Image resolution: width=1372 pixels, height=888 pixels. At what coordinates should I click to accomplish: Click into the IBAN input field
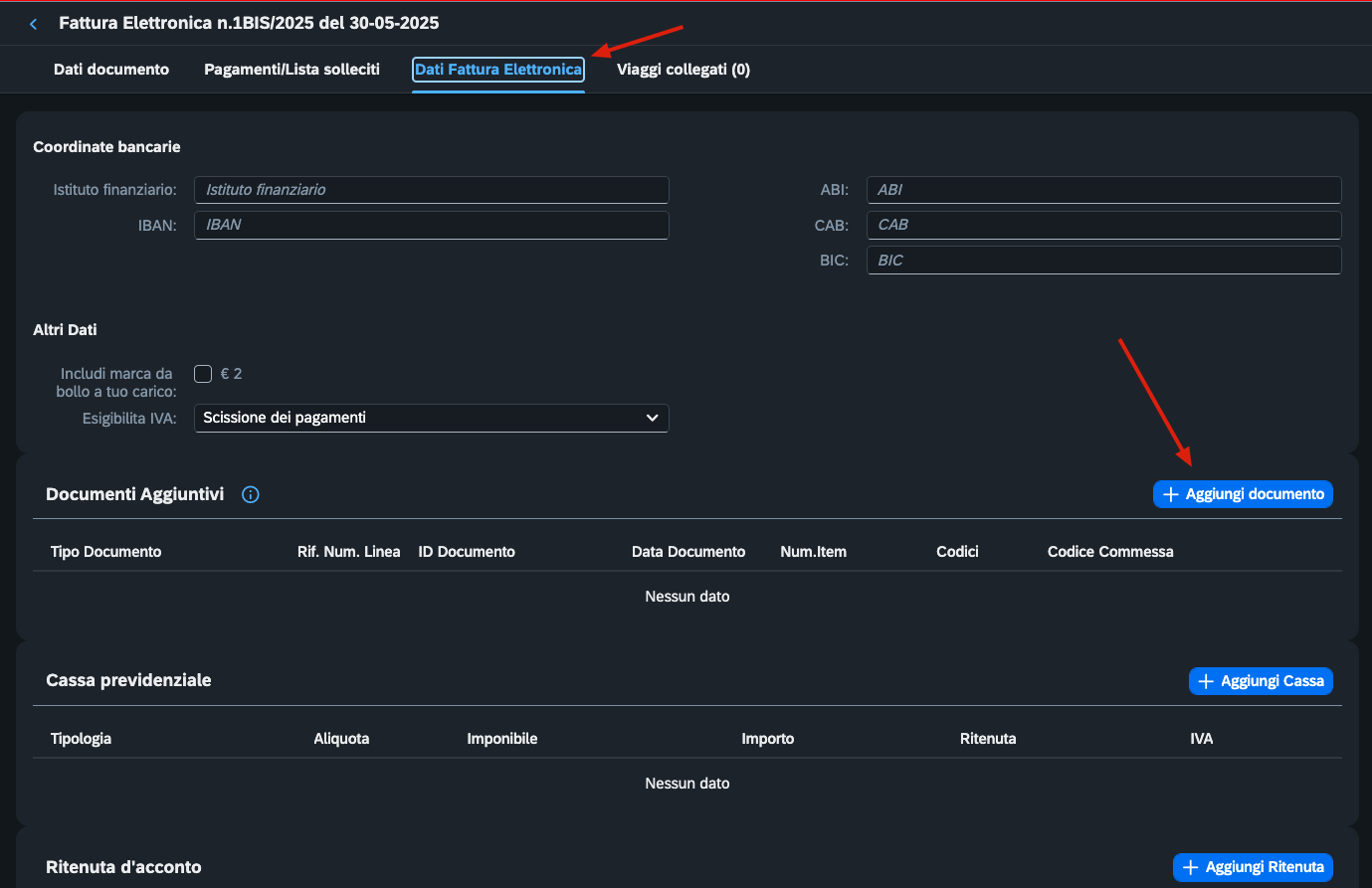point(431,225)
